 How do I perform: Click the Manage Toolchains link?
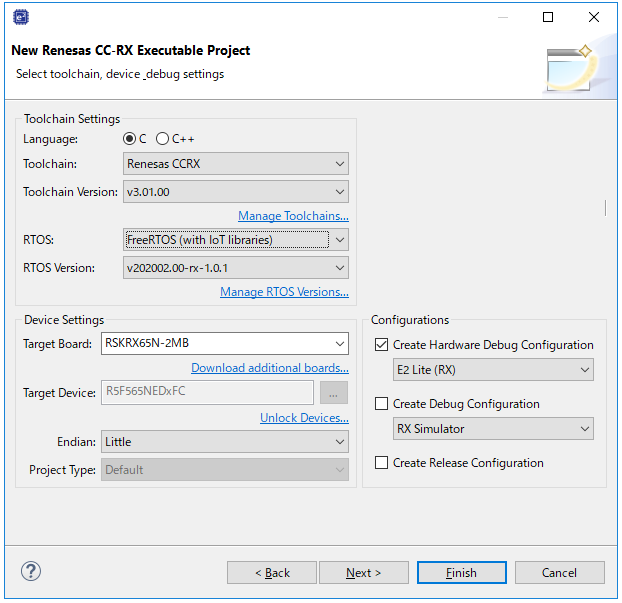[293, 216]
